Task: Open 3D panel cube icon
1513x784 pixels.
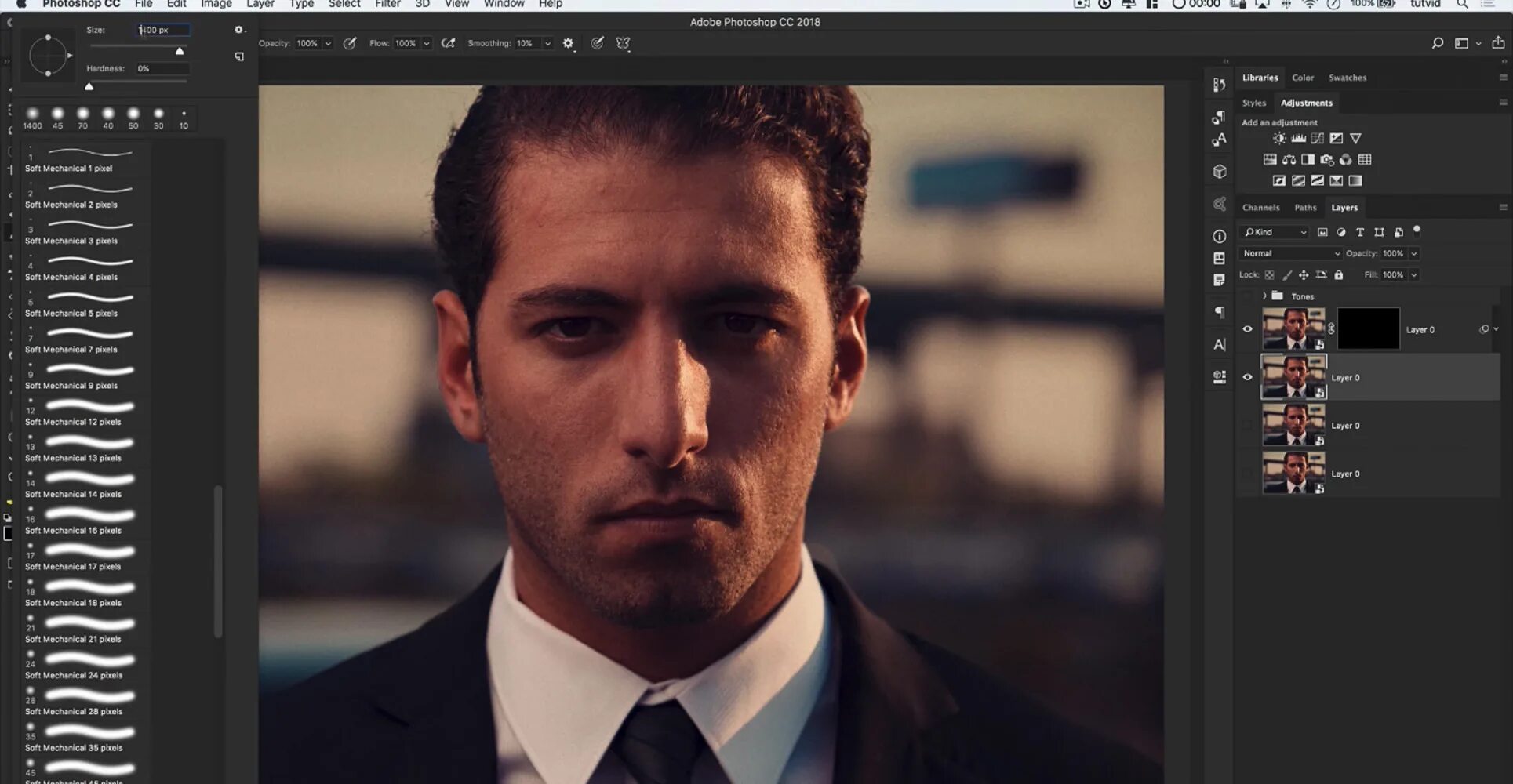Action: click(1219, 172)
